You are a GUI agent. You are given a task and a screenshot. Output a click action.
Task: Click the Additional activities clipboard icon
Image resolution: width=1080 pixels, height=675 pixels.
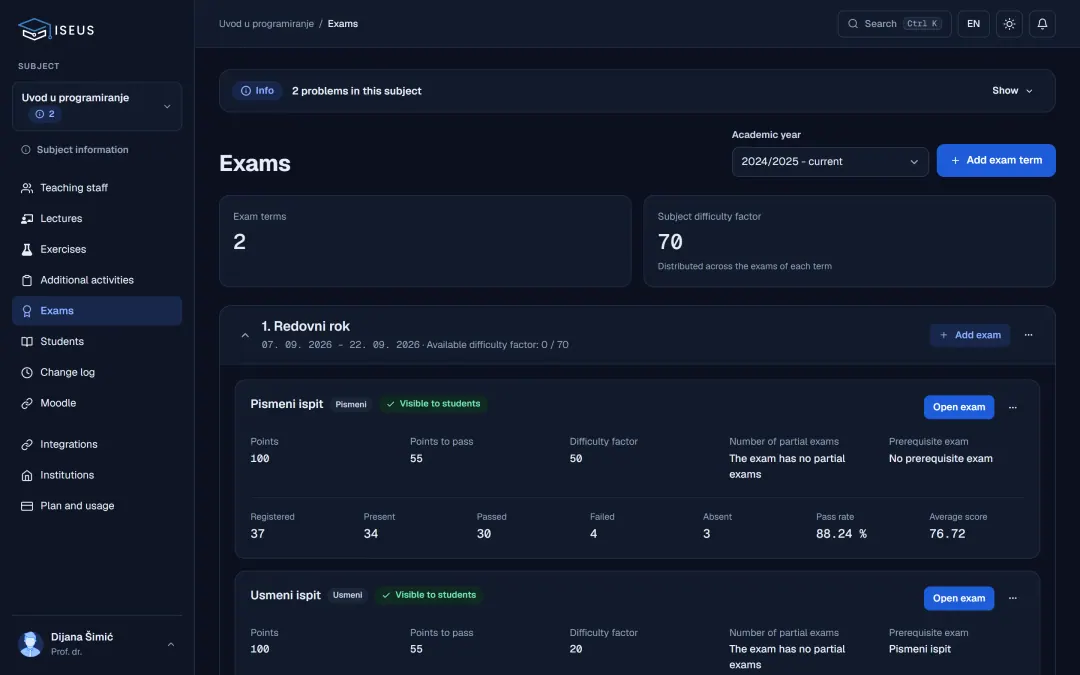27,280
